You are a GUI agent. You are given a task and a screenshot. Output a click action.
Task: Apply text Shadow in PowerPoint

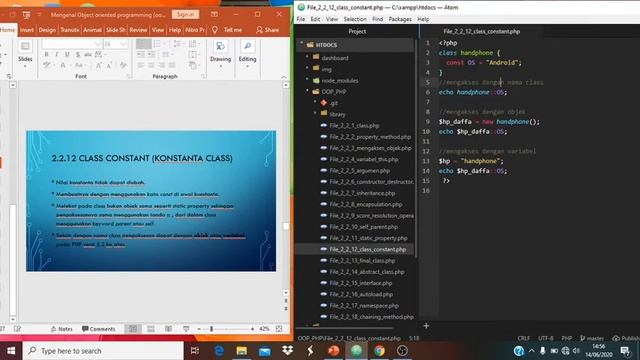[78, 54]
